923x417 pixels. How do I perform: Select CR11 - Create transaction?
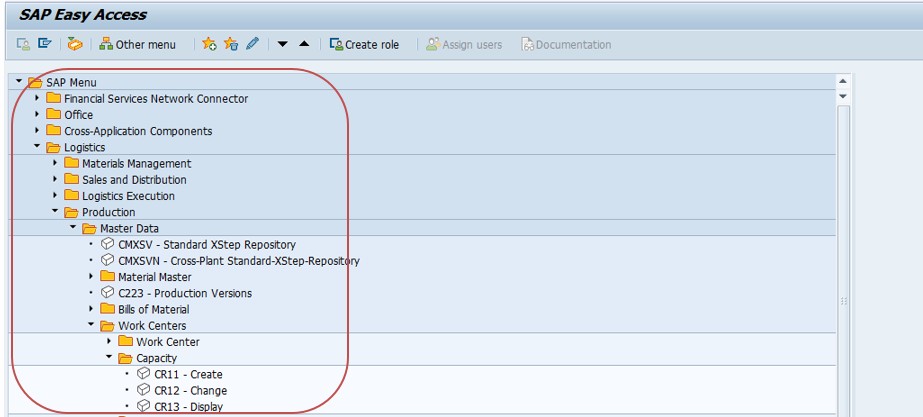[x=188, y=374]
